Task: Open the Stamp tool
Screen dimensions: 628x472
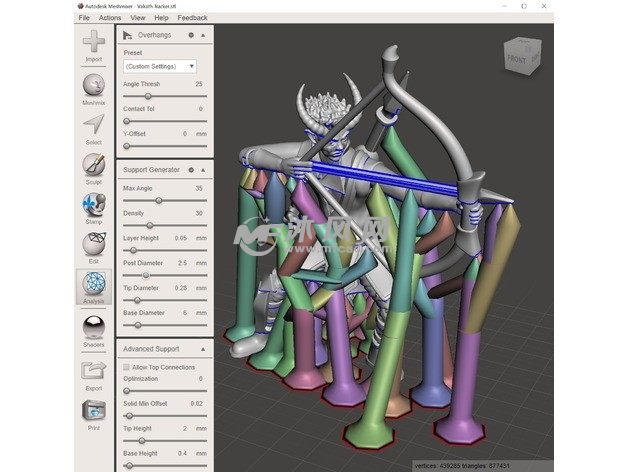Action: [x=93, y=205]
